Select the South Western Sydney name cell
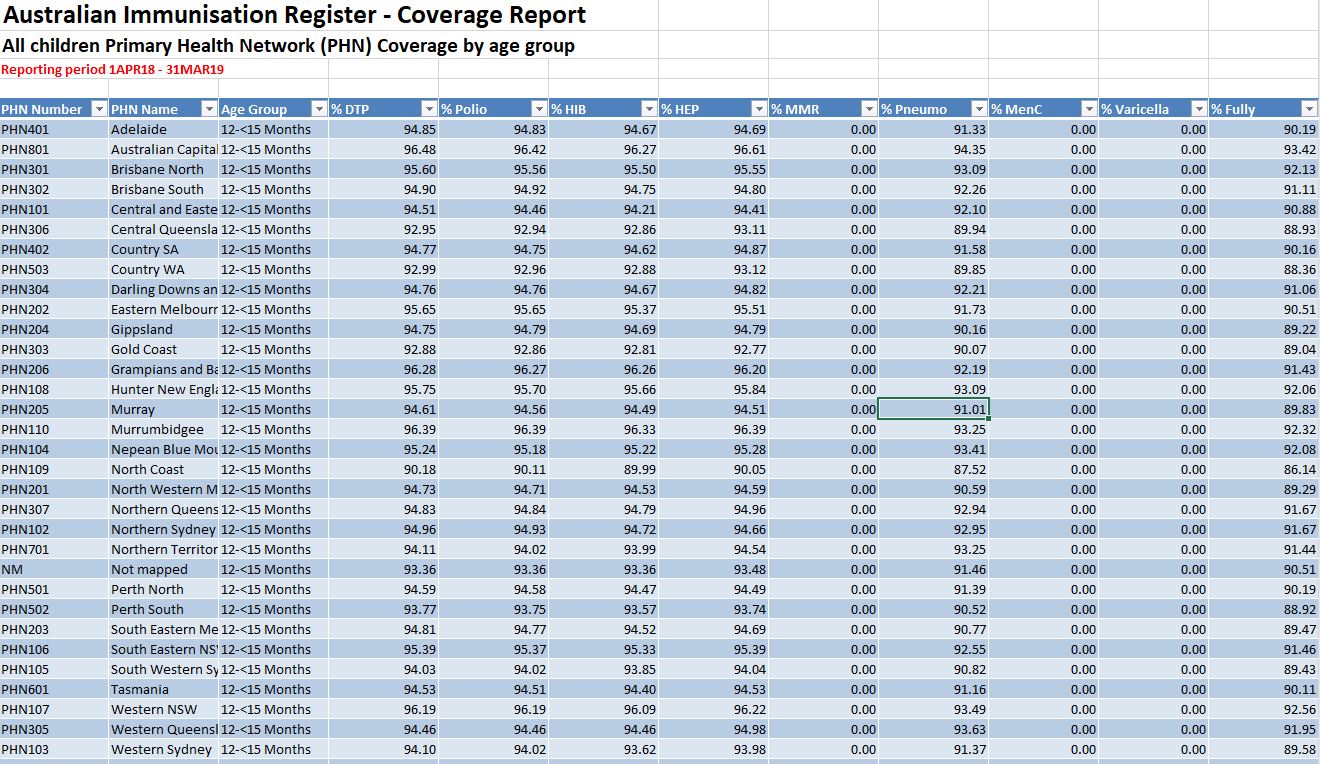The width and height of the screenshot is (1320, 764). 163,669
